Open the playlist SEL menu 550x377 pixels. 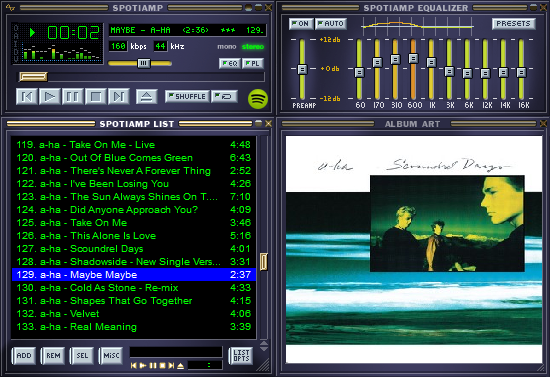[82, 356]
